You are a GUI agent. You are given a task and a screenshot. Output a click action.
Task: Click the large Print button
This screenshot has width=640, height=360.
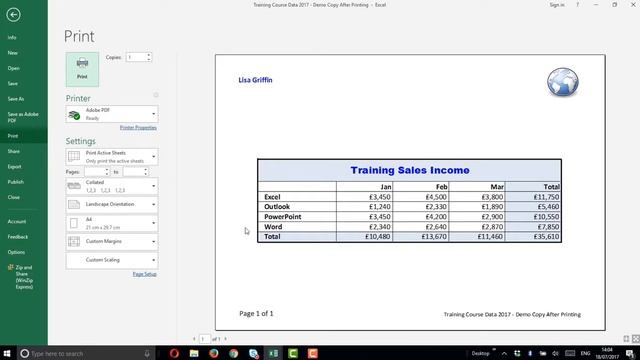click(82, 69)
